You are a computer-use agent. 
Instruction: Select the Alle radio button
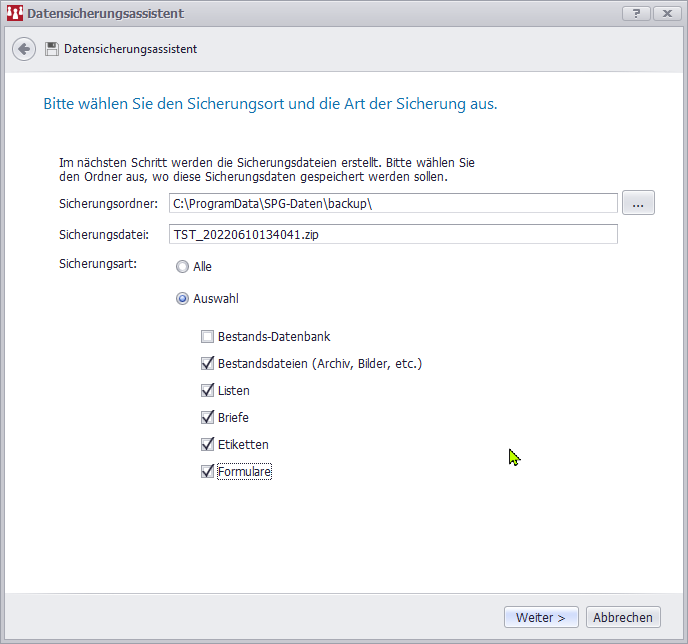coord(182,267)
